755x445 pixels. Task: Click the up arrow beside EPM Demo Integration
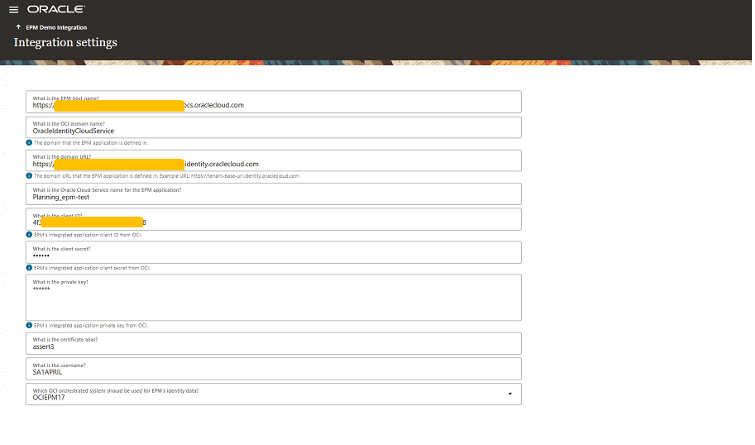[18, 27]
